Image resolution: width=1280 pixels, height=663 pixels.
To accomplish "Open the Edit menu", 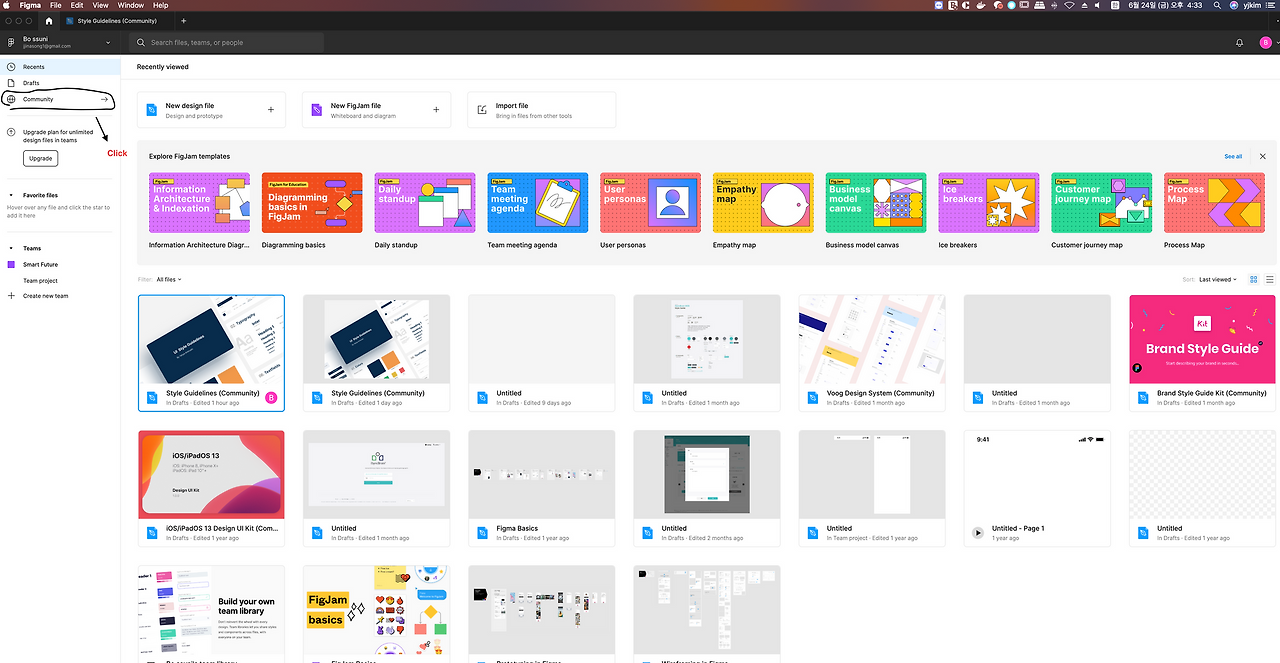I will pos(77,5).
